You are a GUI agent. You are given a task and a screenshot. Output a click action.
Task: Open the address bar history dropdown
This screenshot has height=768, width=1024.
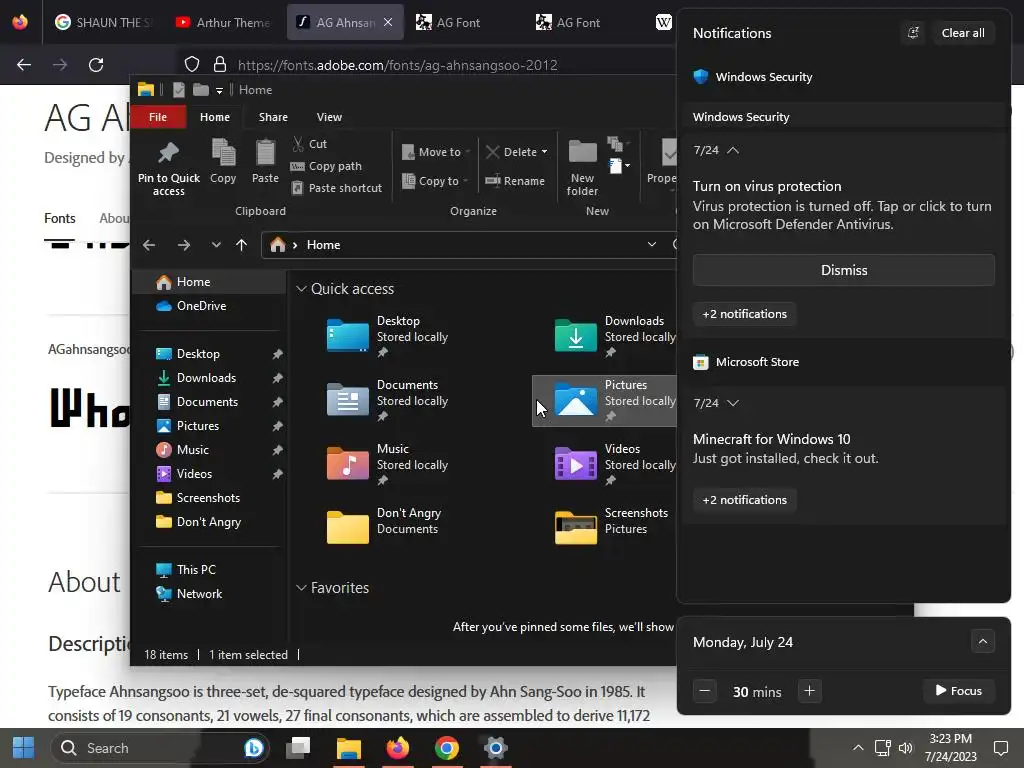coord(652,244)
